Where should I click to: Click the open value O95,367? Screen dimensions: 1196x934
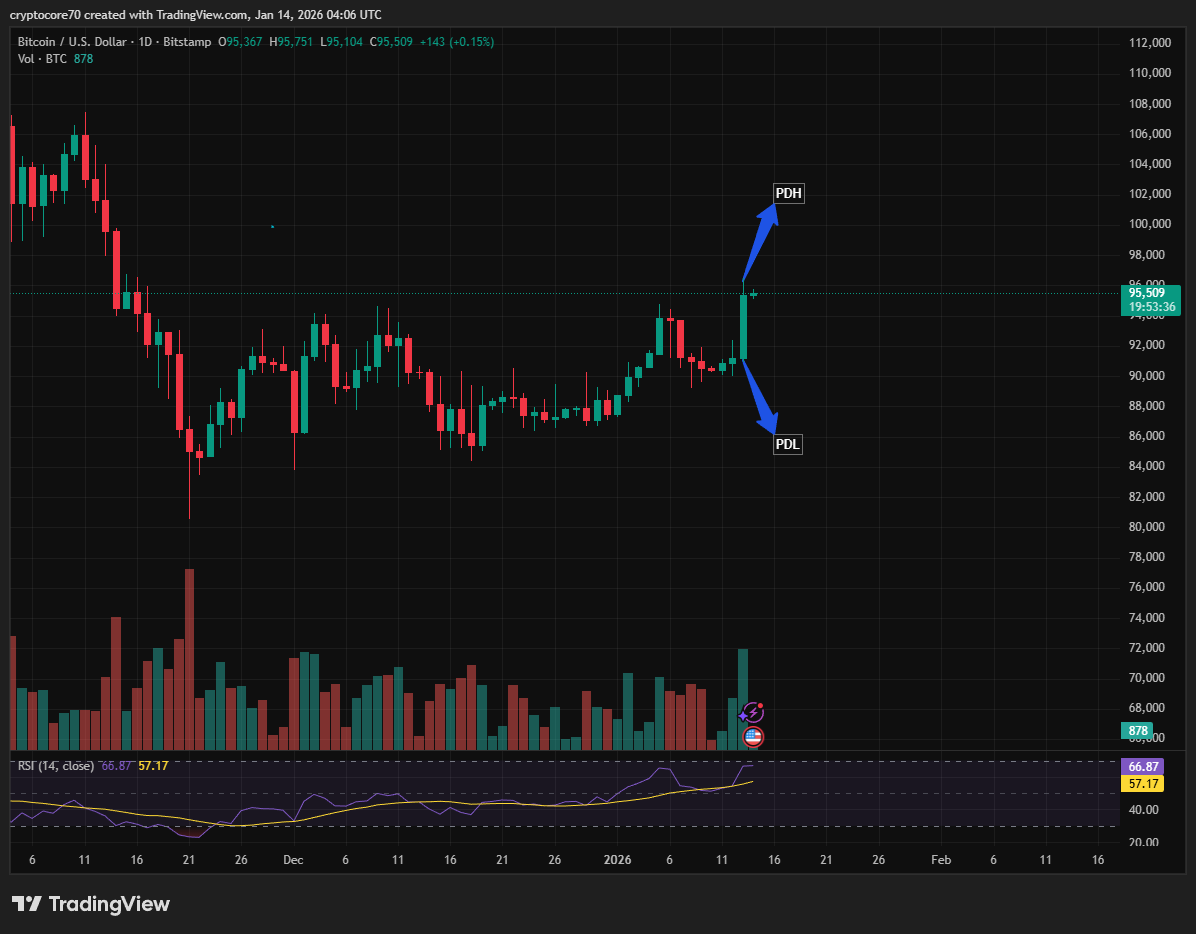pos(240,42)
